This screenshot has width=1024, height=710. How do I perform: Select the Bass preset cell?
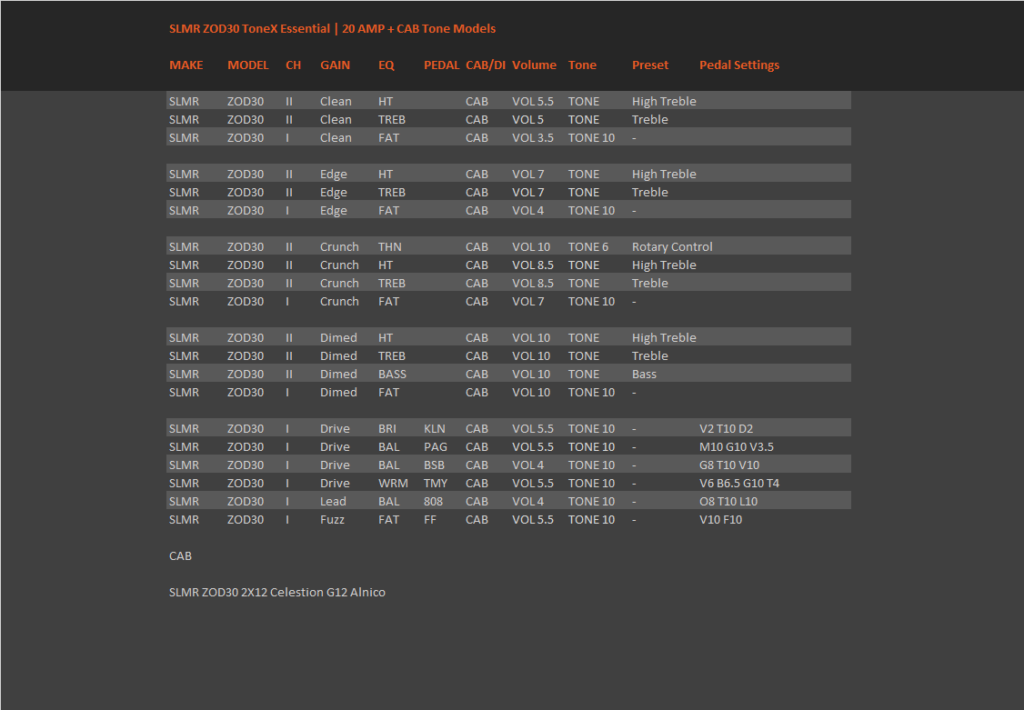644,374
